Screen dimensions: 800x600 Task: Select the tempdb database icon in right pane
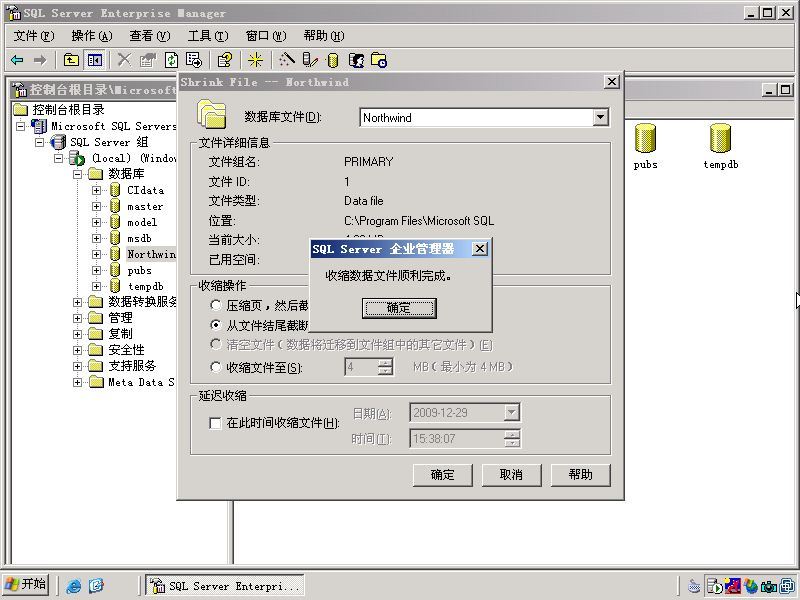tap(720, 139)
